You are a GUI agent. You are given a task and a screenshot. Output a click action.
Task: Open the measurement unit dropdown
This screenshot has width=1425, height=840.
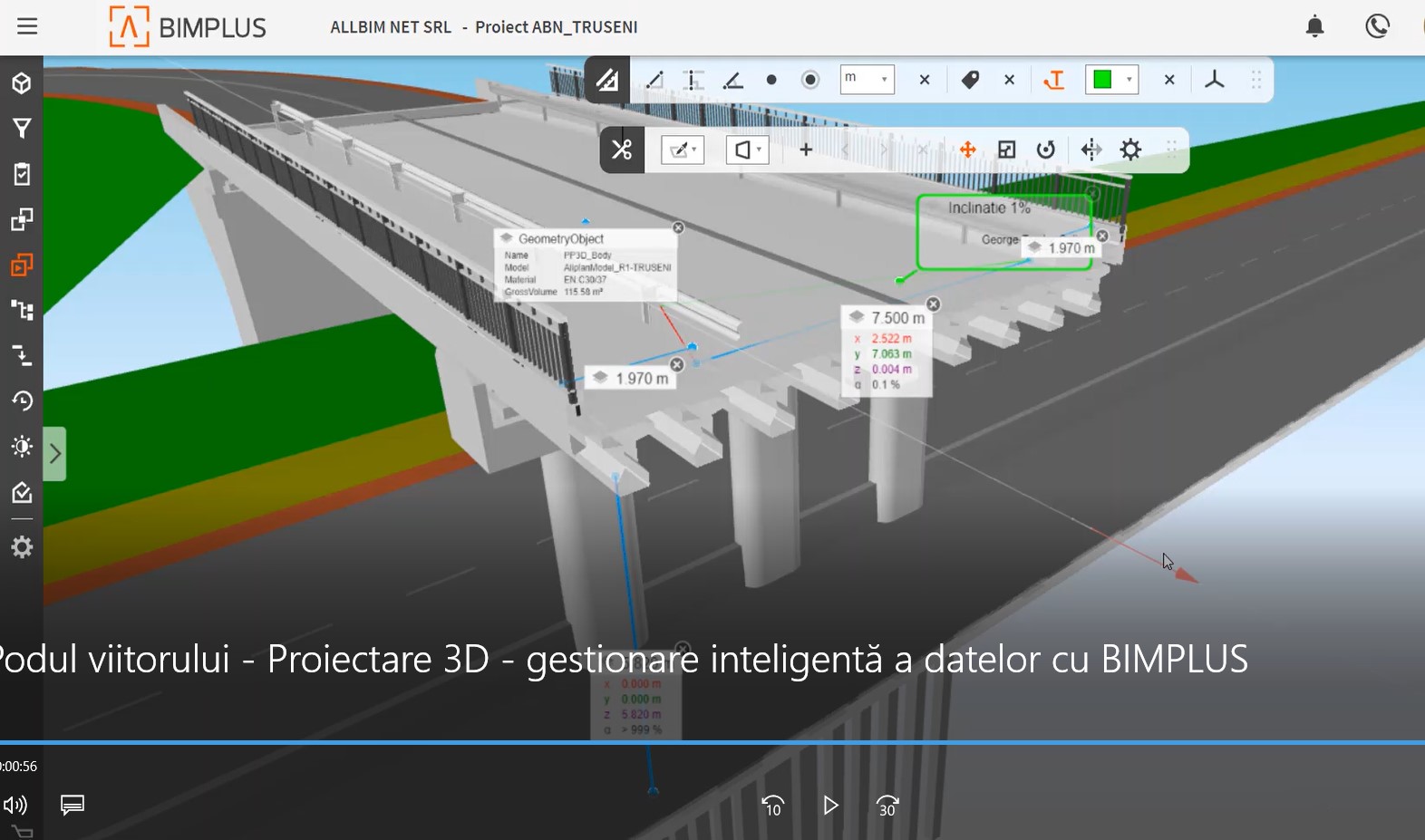click(868, 80)
